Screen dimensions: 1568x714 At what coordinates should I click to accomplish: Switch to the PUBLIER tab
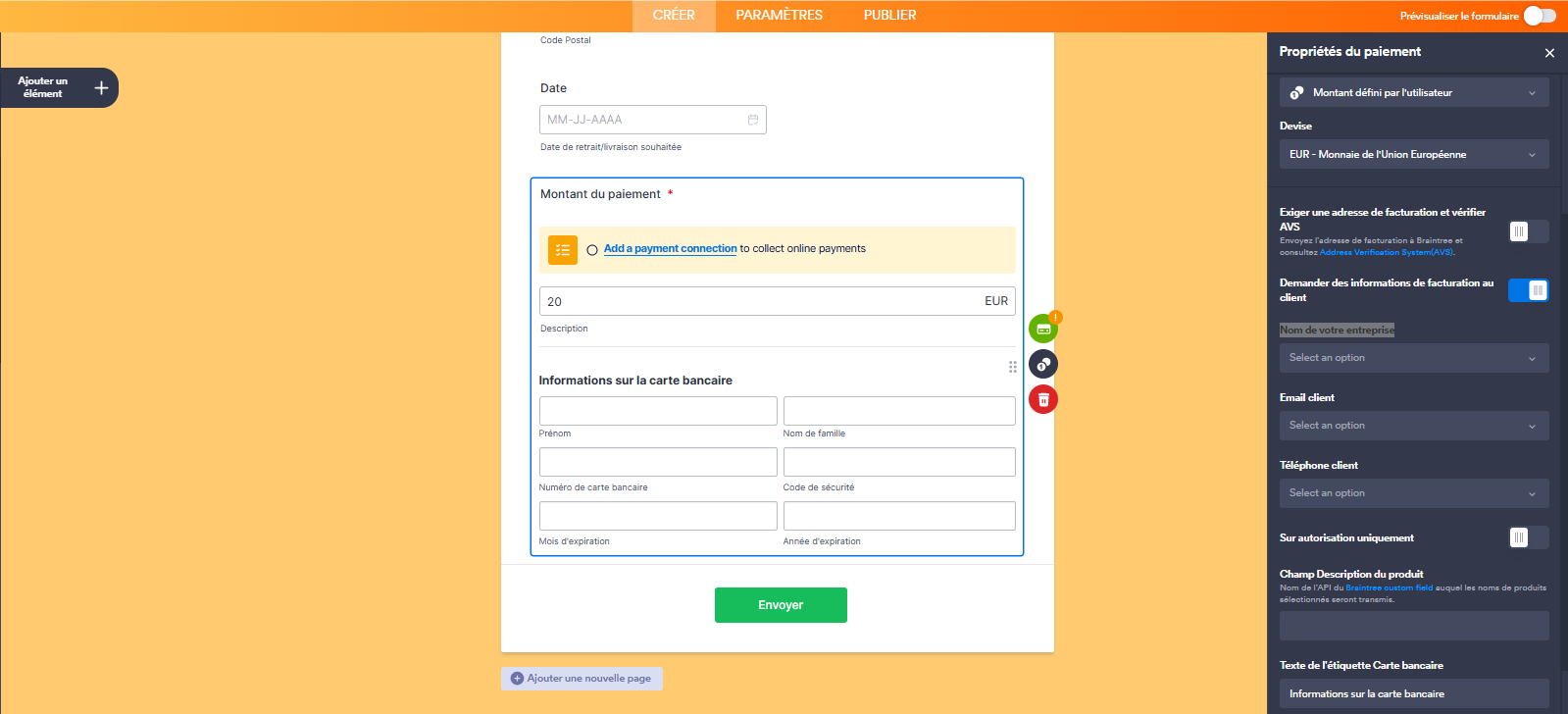(890, 16)
